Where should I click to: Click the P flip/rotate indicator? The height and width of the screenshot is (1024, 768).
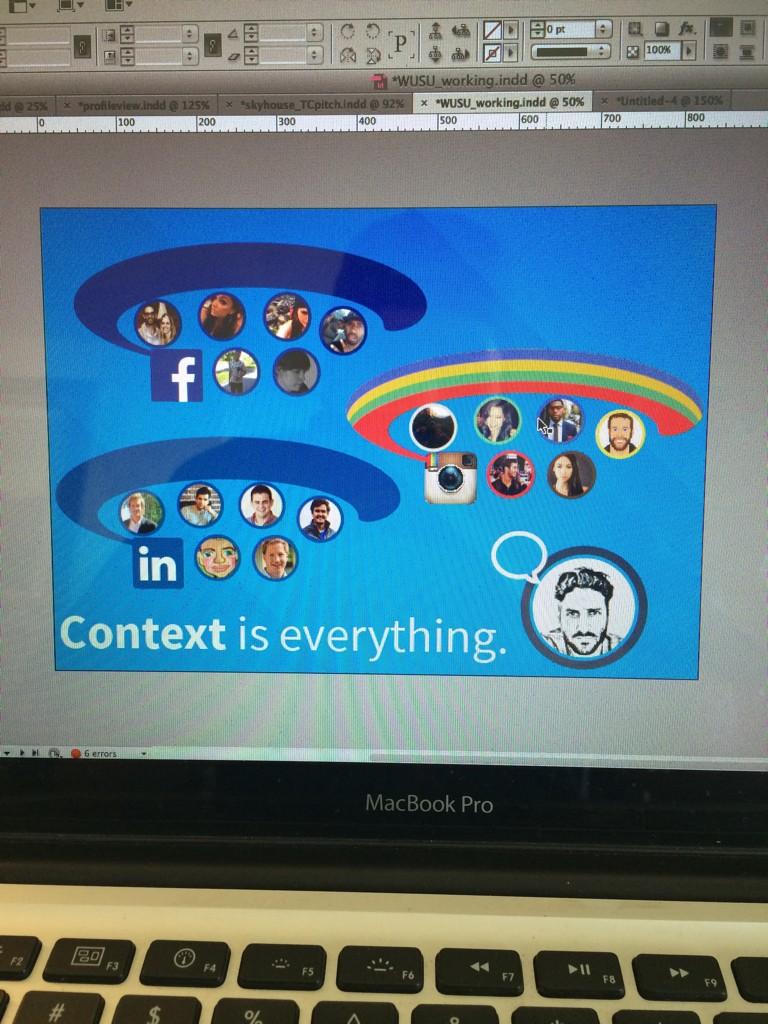[x=401, y=43]
